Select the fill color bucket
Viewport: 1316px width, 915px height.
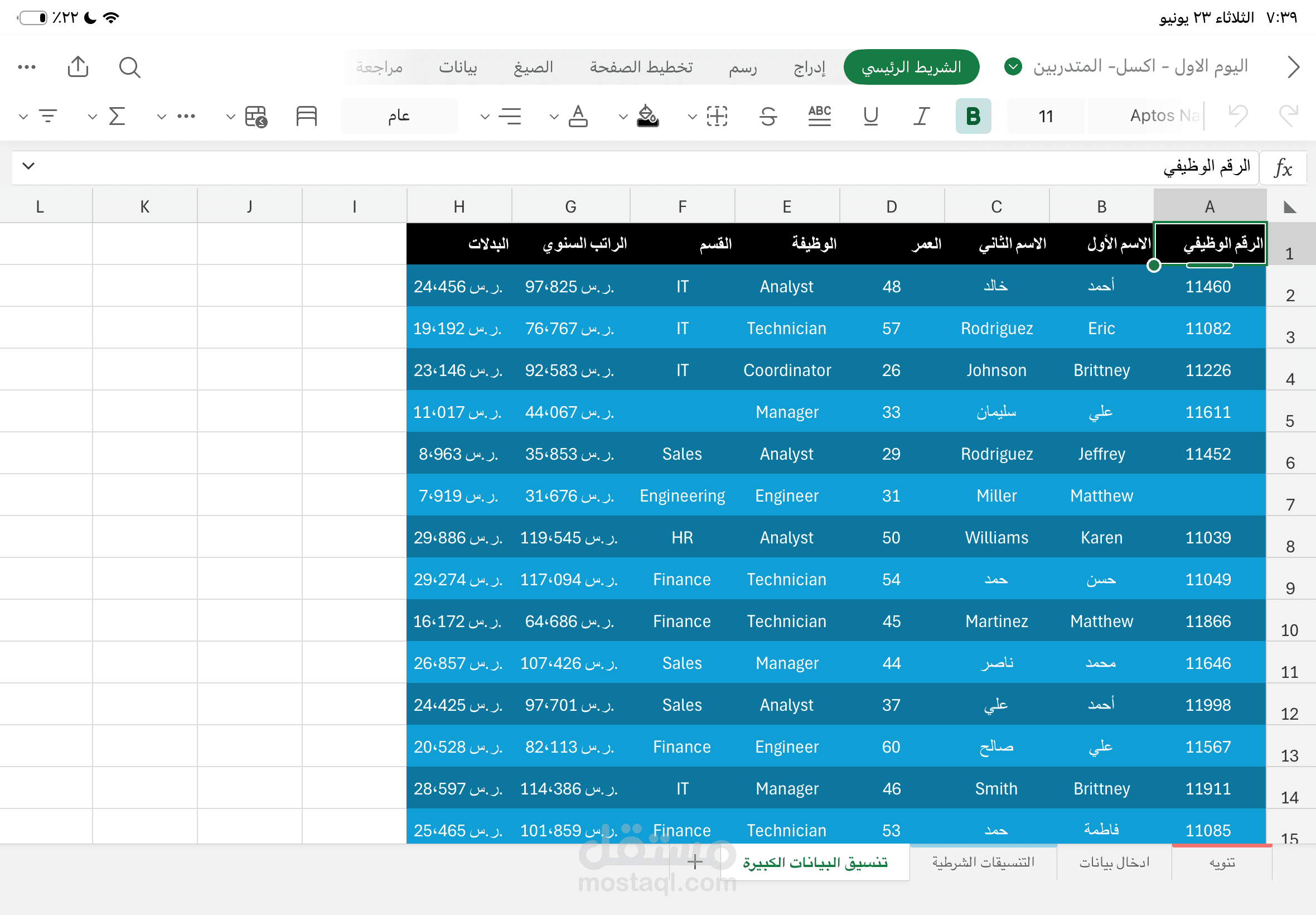coord(648,116)
